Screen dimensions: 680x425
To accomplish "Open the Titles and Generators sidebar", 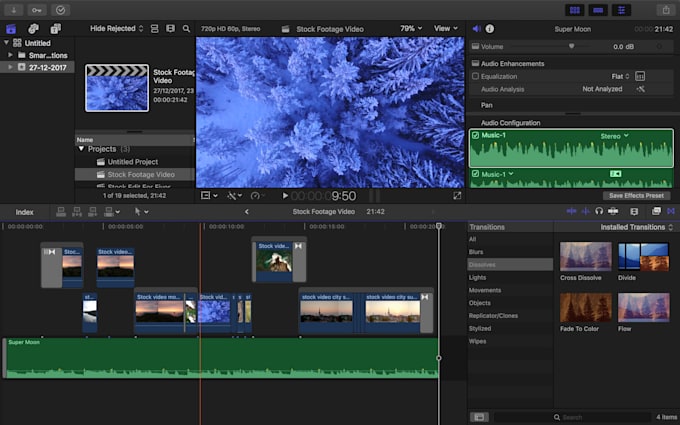I will 56,29.
